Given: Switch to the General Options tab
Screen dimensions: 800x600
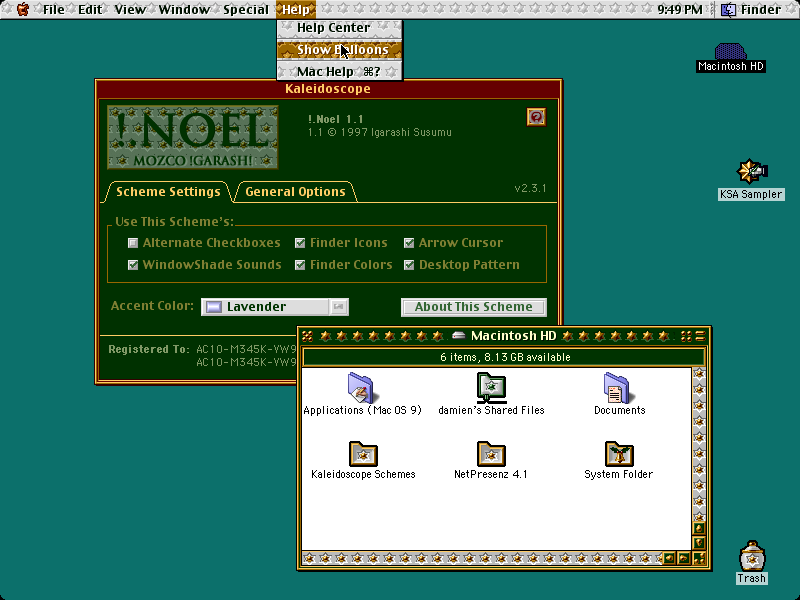Looking at the screenshot, I should (x=295, y=192).
